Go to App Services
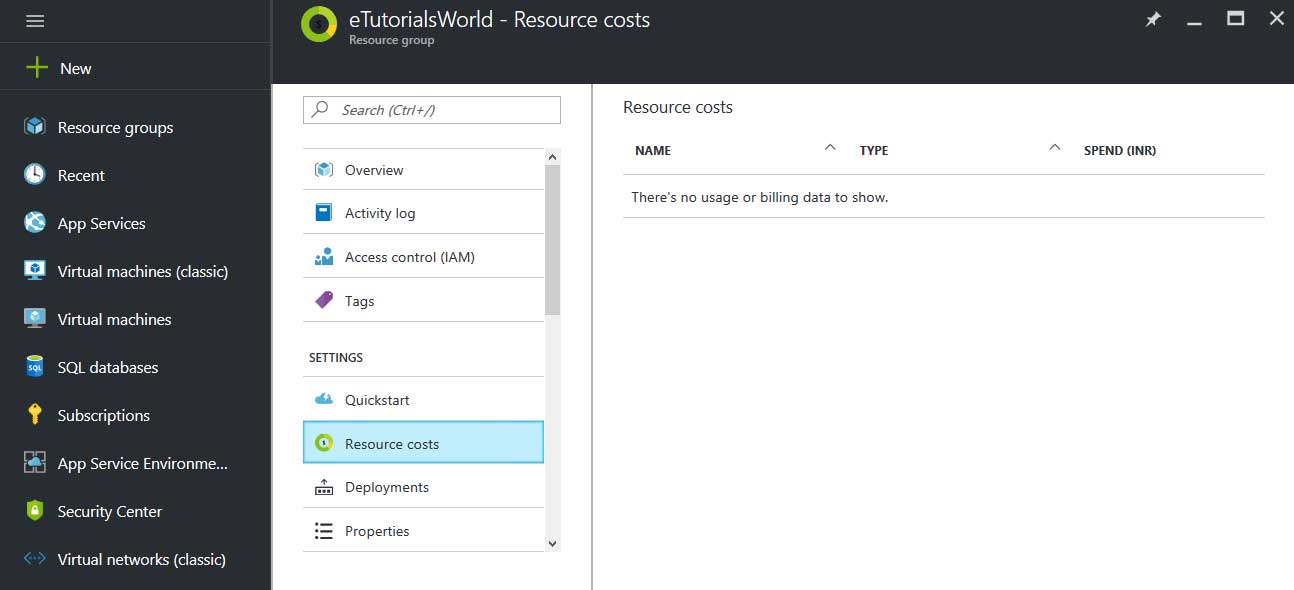1294x590 pixels. 102,223
